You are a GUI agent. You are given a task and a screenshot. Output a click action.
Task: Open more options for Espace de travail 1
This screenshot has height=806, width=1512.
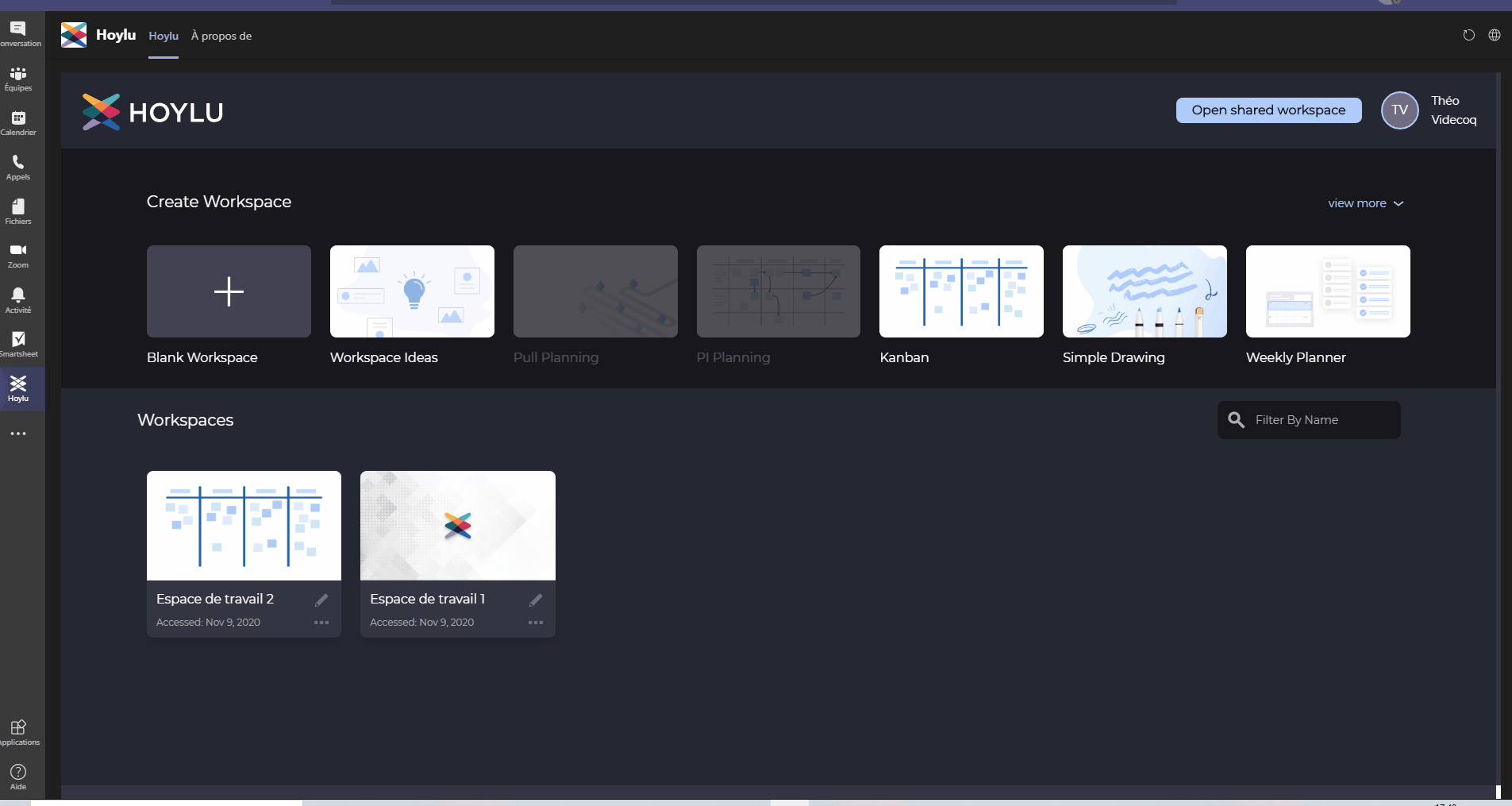coord(536,623)
